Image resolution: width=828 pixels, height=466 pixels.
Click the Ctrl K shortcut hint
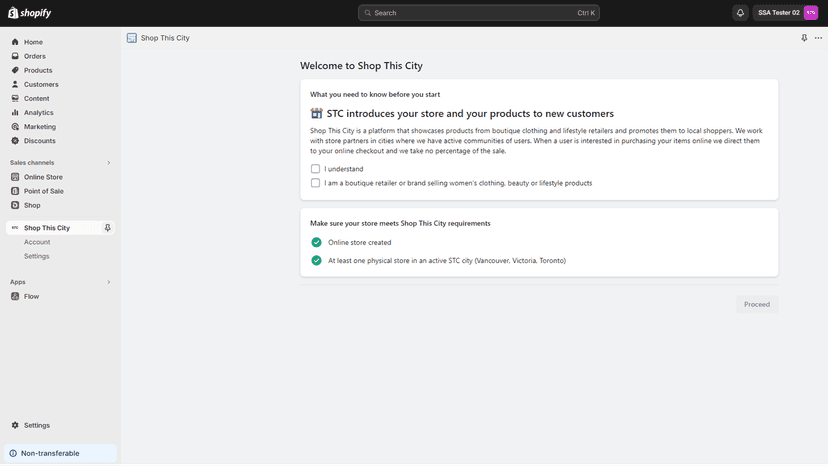click(586, 13)
